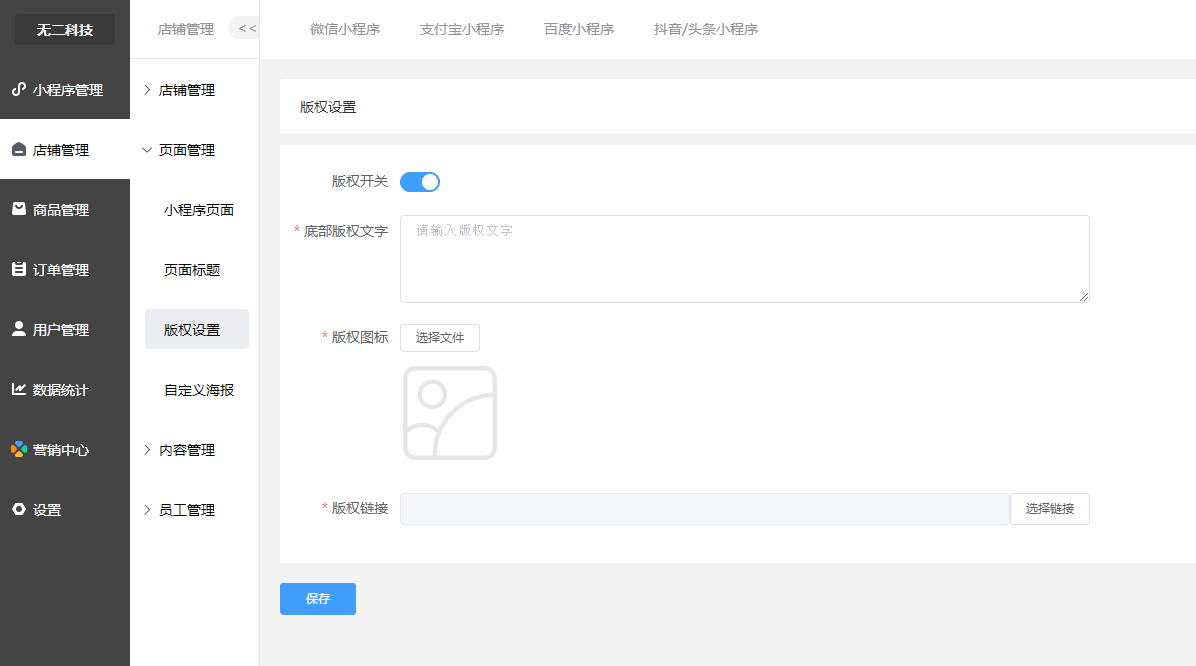
Task: Switch to the 微信小程序 tab
Action: point(345,29)
